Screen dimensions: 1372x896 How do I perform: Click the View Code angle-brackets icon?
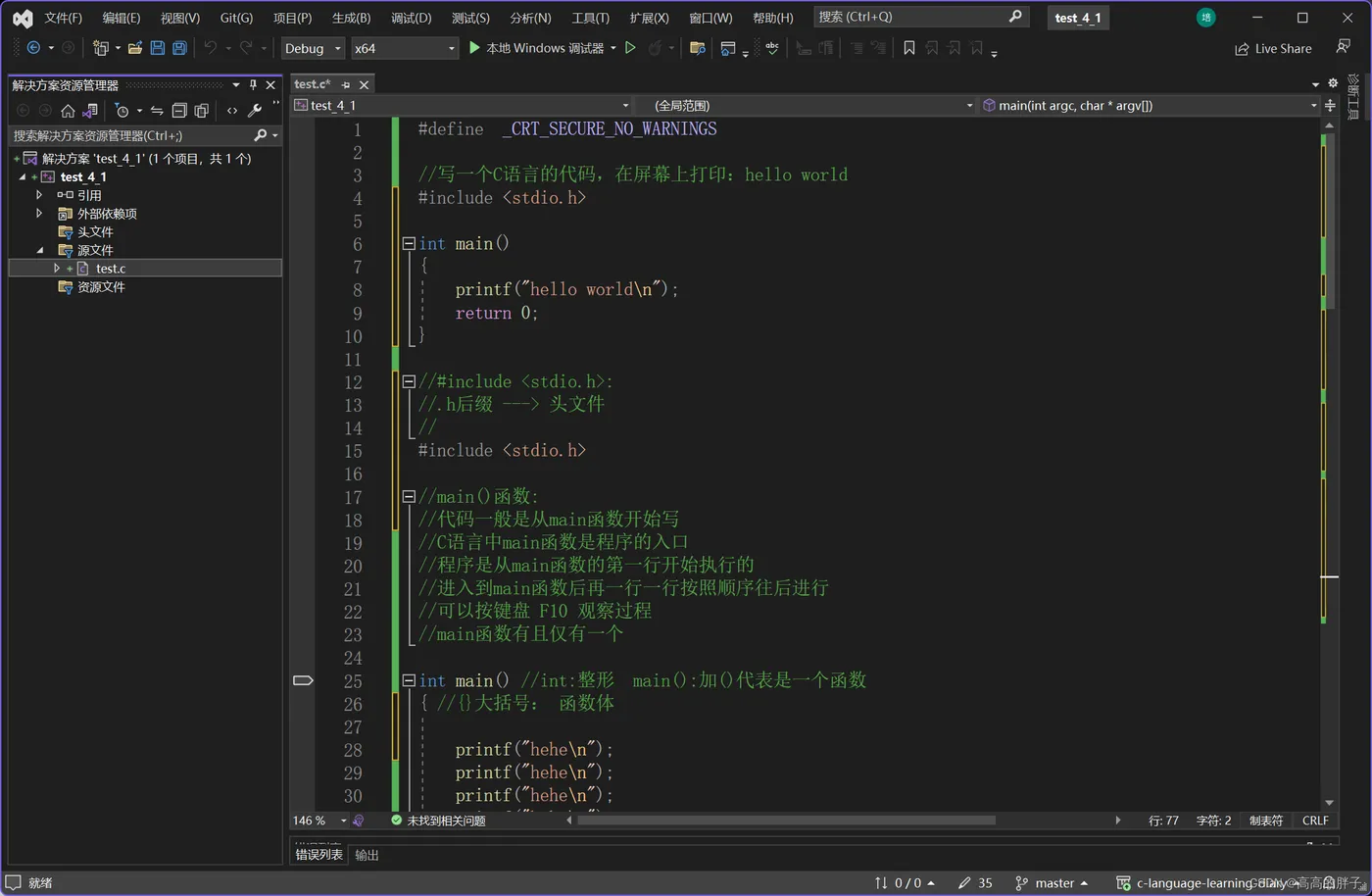pos(232,111)
